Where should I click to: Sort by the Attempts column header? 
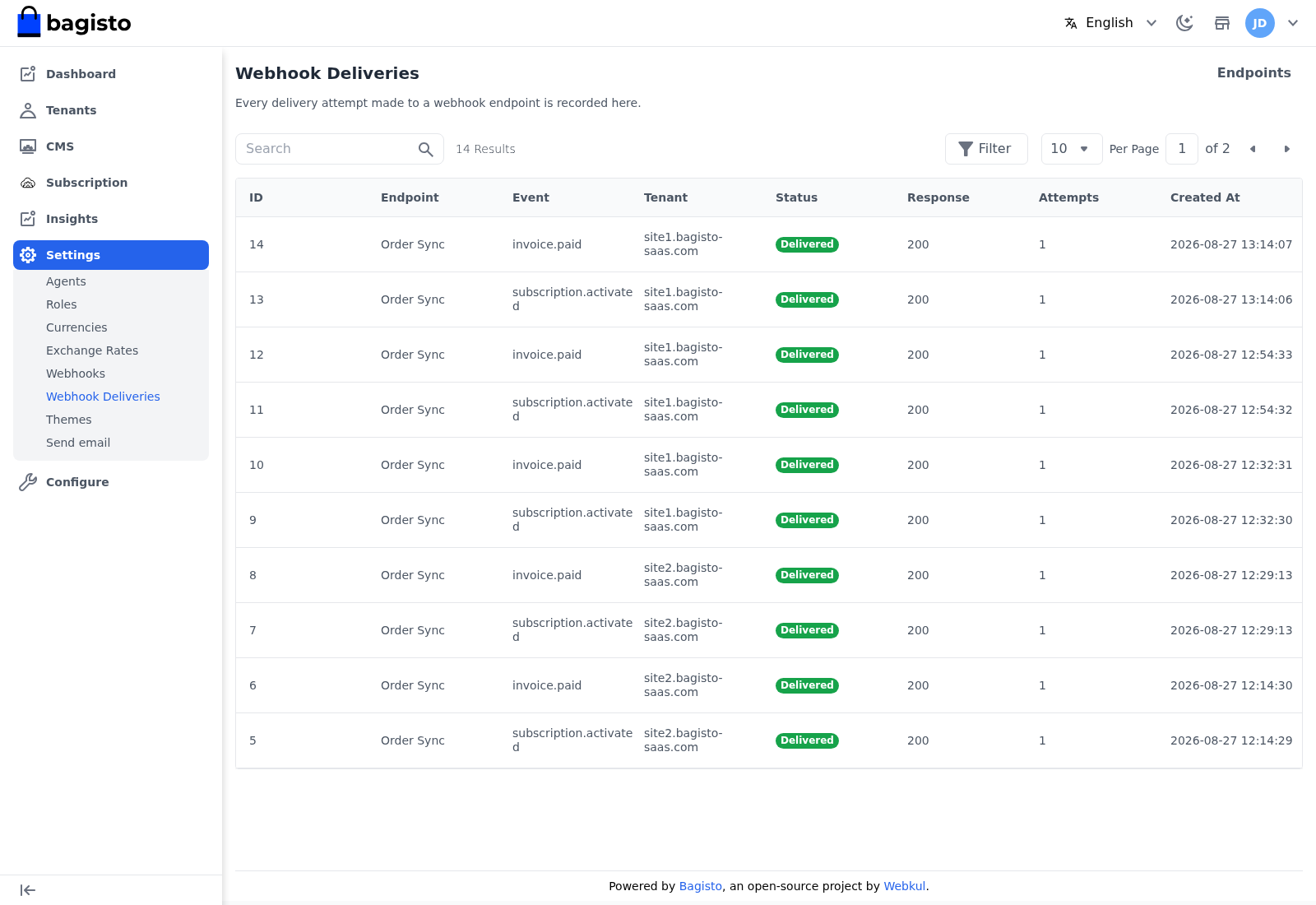click(x=1068, y=197)
